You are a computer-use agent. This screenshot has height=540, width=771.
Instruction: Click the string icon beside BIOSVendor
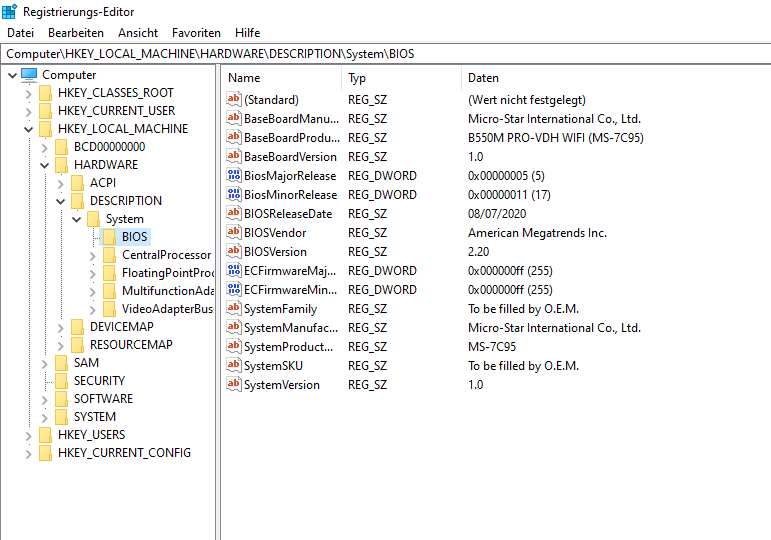click(x=234, y=233)
